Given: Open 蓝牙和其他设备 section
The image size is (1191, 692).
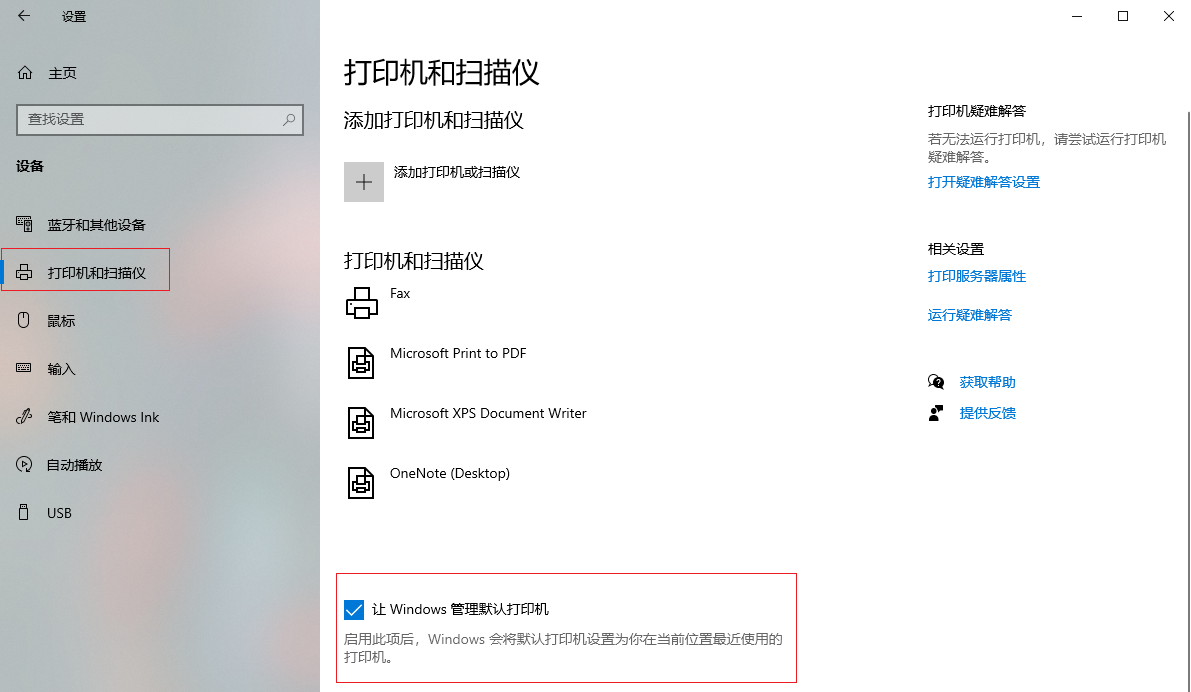Looking at the screenshot, I should 96,225.
